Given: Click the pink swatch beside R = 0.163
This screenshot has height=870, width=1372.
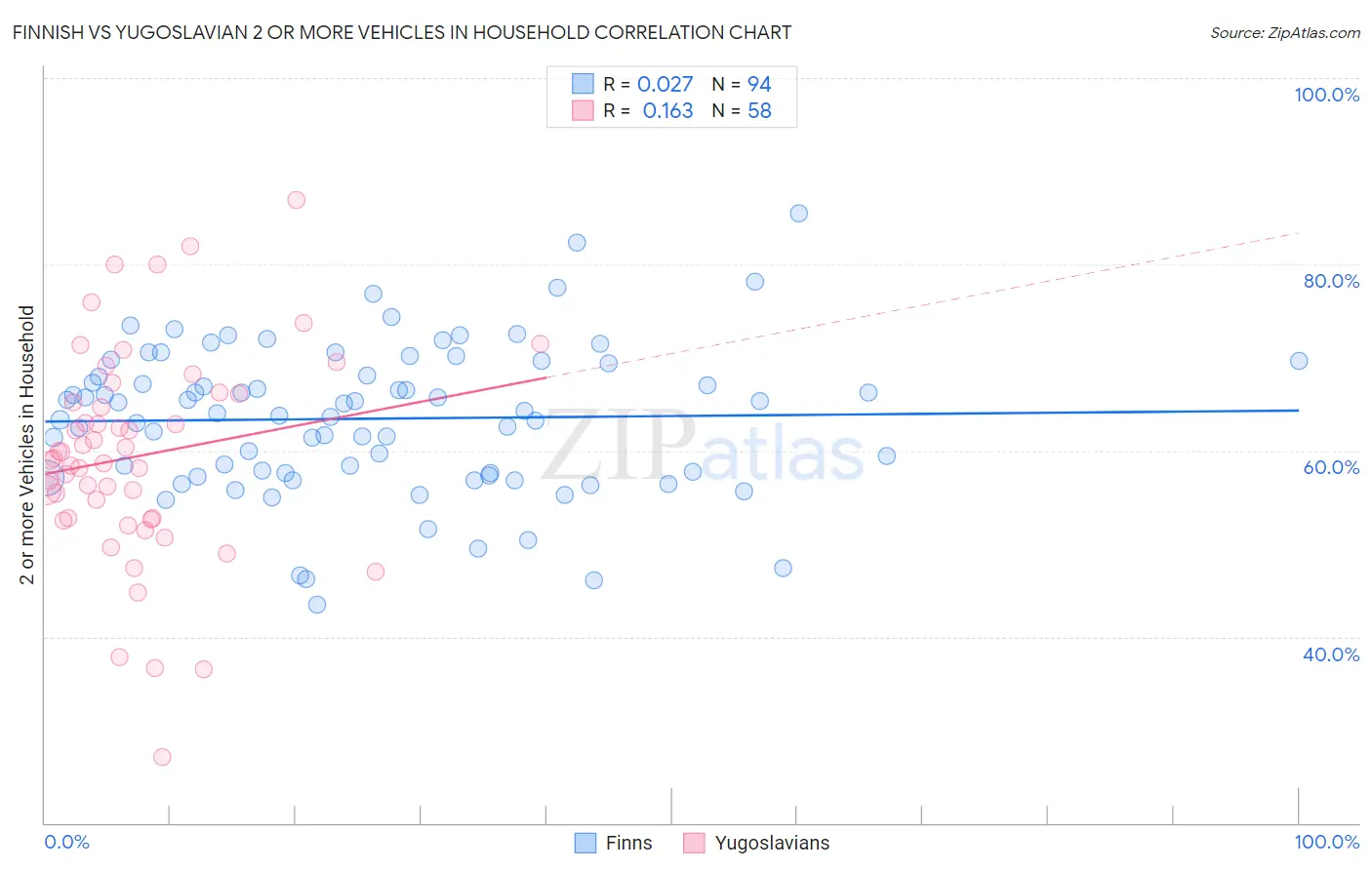Looking at the screenshot, I should pyautogui.click(x=583, y=110).
